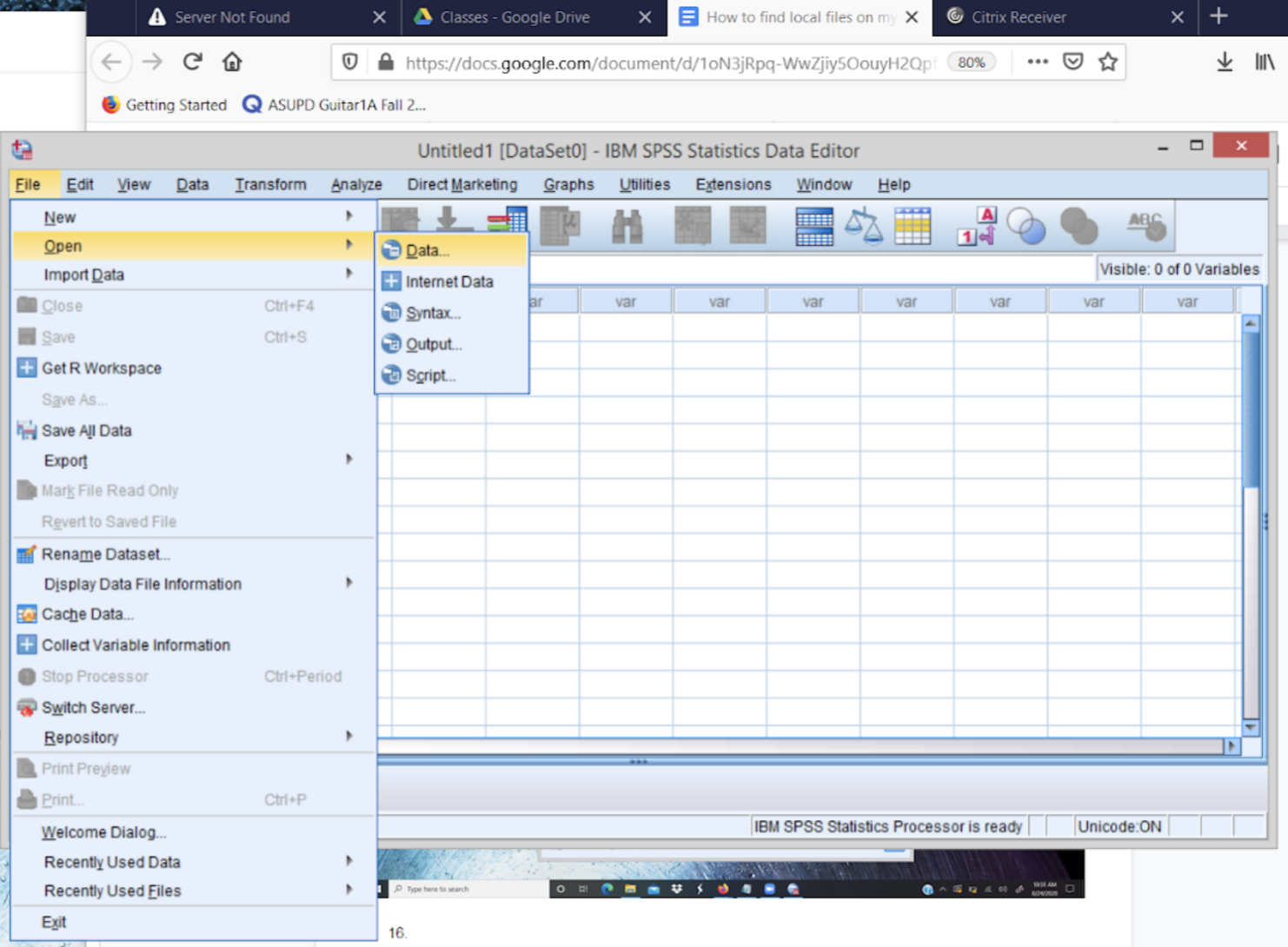Open the Analyze menu
This screenshot has width=1288, height=947.
[356, 184]
